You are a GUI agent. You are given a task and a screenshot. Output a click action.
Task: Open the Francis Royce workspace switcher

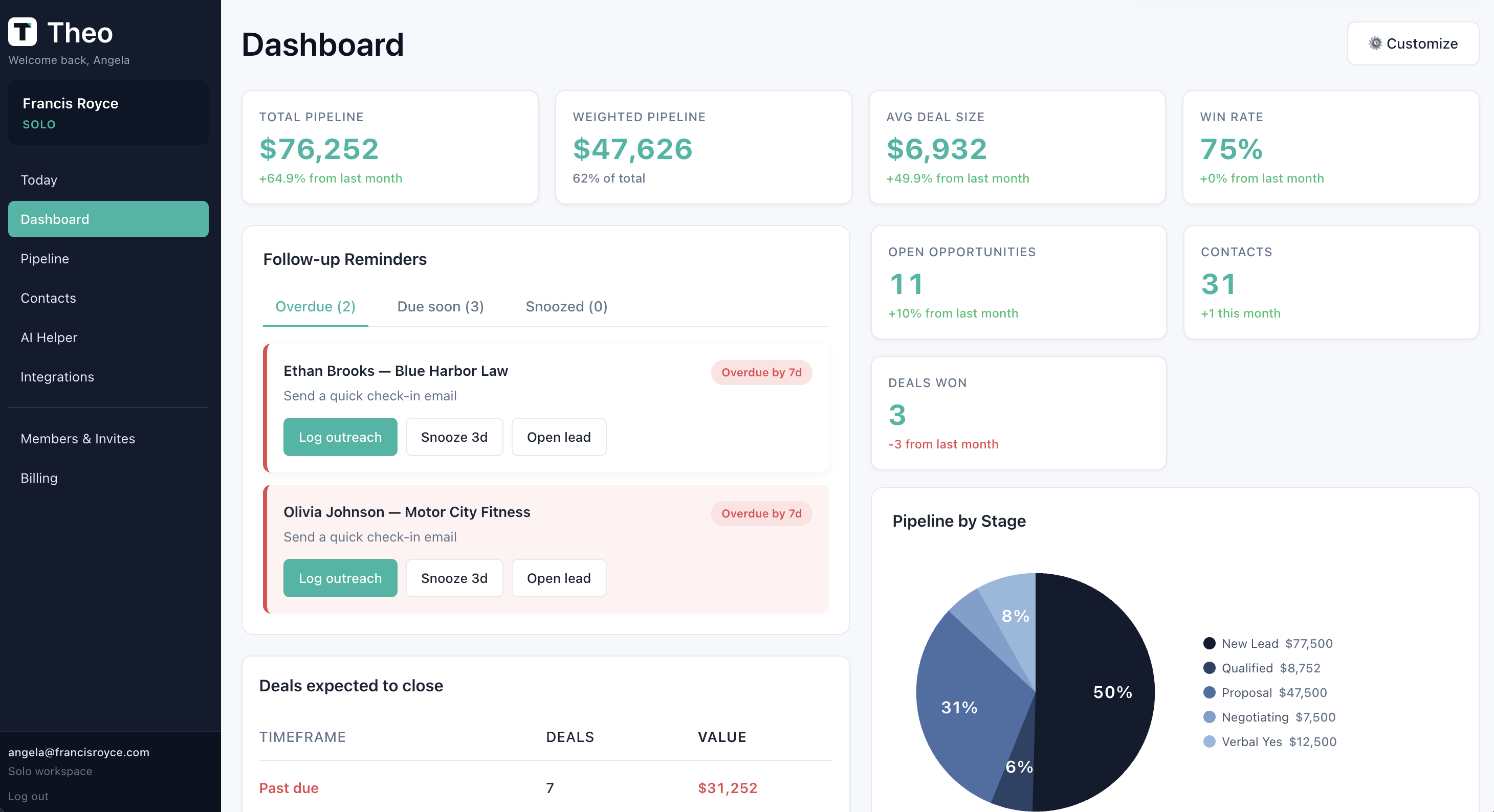coord(108,113)
